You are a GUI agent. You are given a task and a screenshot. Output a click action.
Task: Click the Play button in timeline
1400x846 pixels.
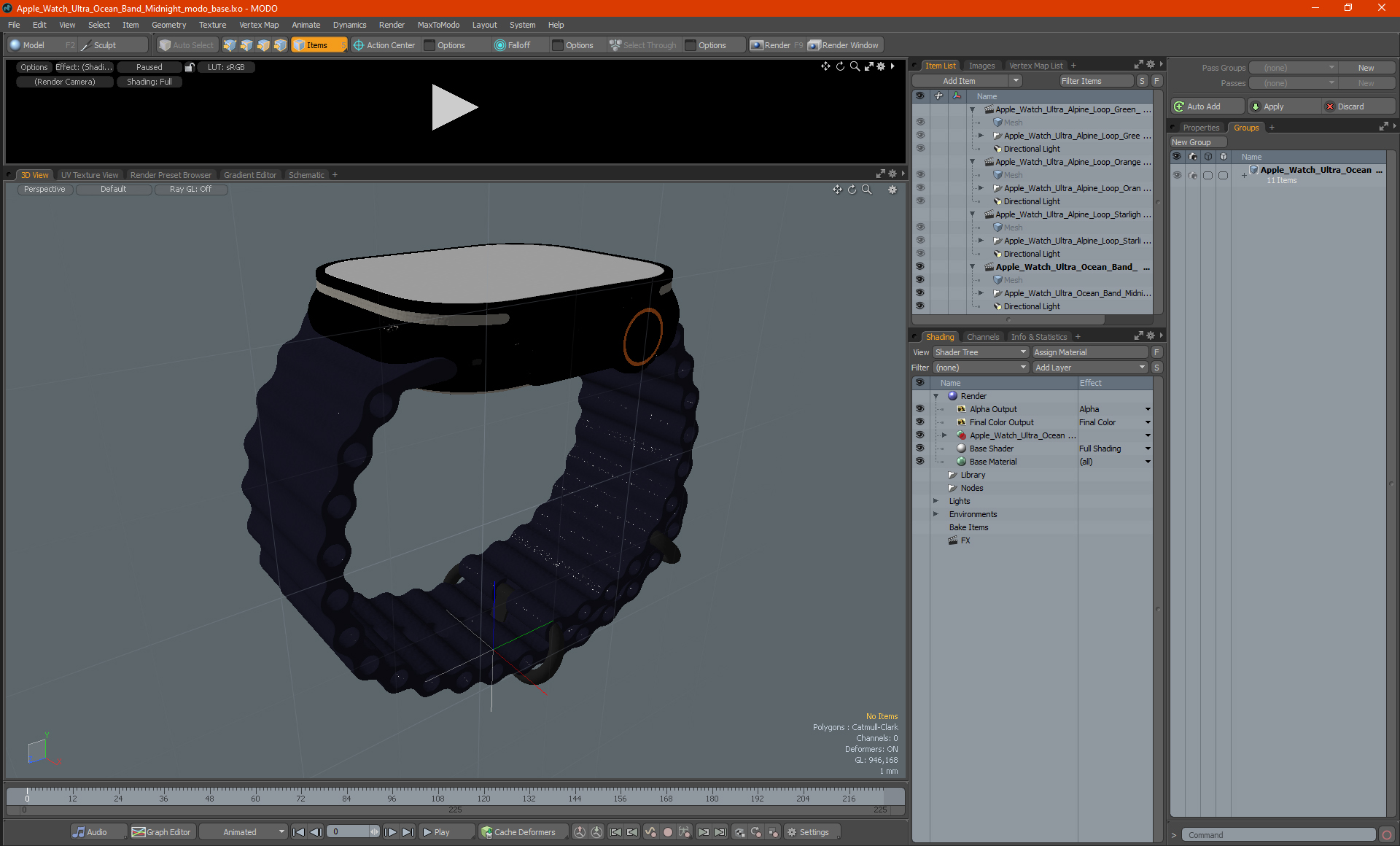[x=446, y=832]
